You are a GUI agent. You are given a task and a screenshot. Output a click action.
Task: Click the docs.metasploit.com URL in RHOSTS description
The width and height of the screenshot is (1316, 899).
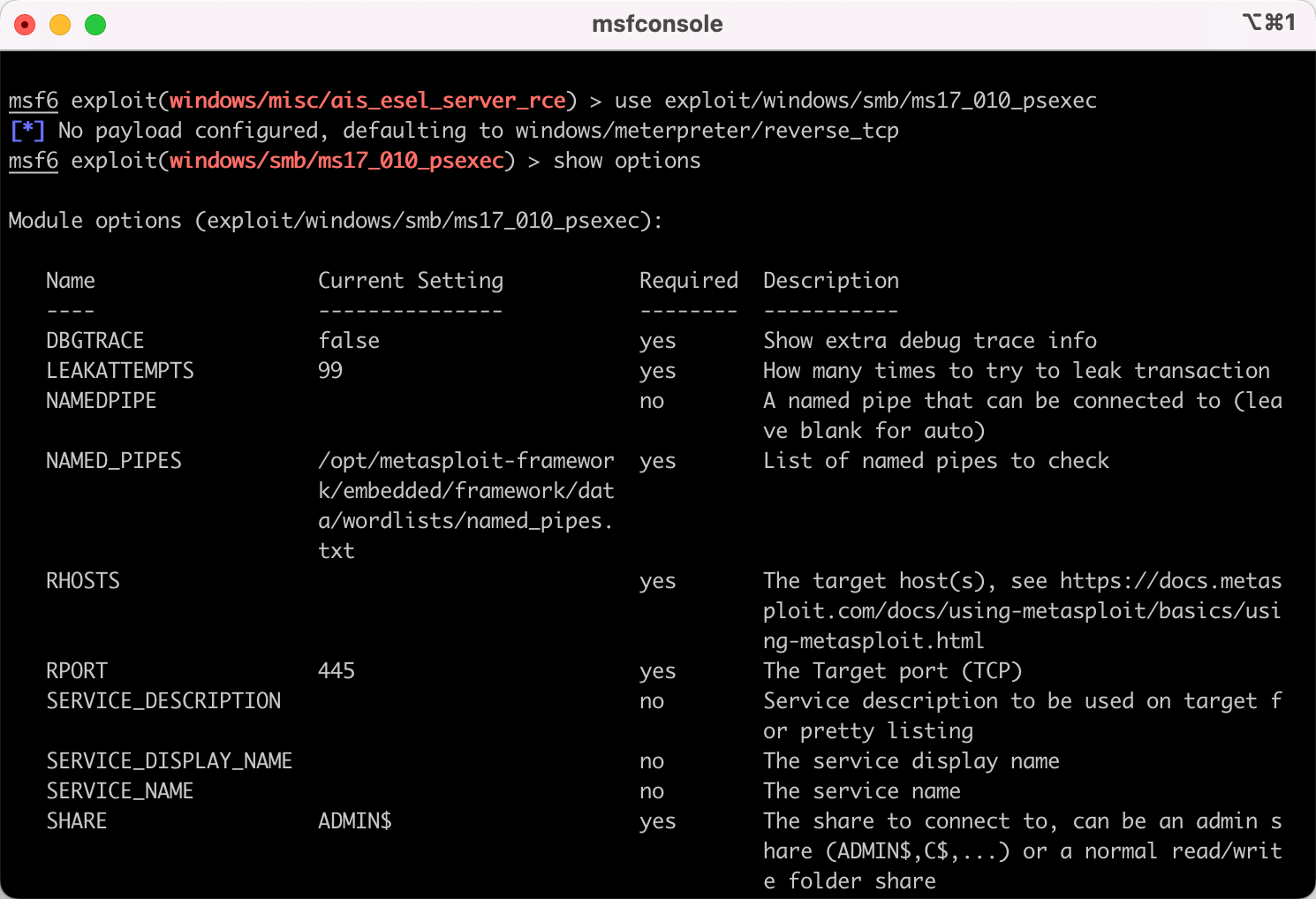click(x=1023, y=611)
